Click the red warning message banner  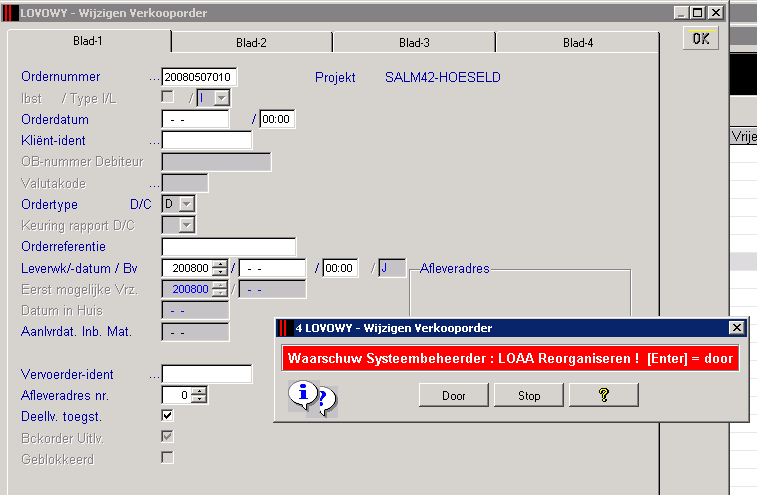tap(510, 358)
